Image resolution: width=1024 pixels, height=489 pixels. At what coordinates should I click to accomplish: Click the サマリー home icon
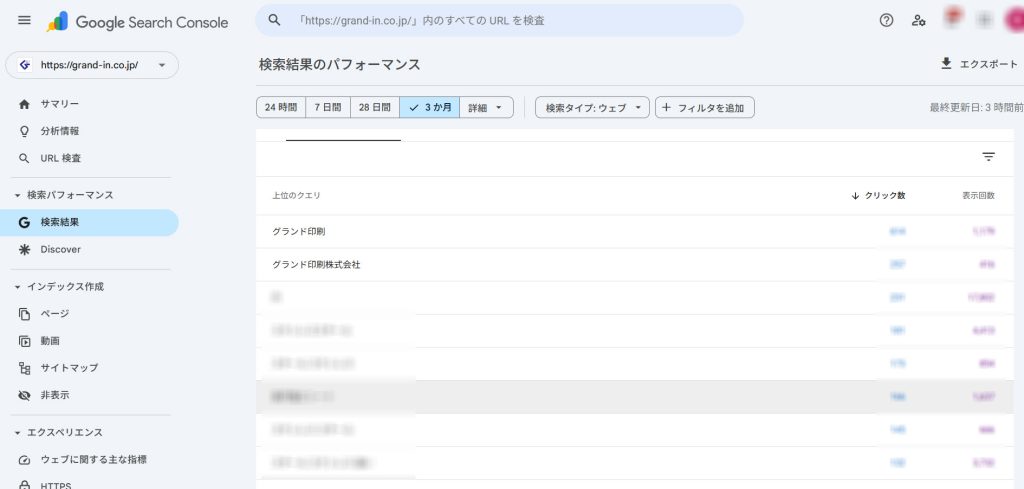24,104
